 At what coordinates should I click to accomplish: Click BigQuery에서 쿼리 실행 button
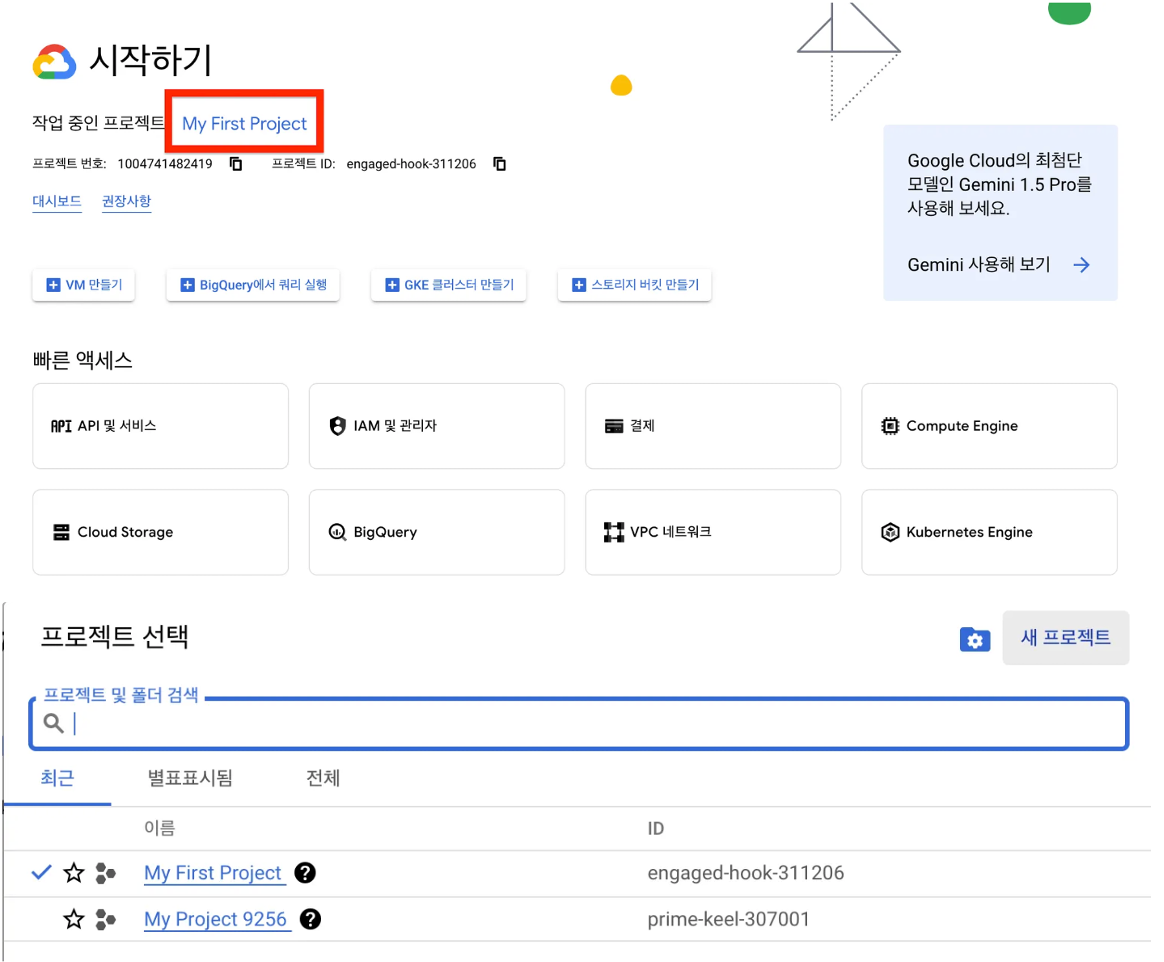[x=253, y=285]
